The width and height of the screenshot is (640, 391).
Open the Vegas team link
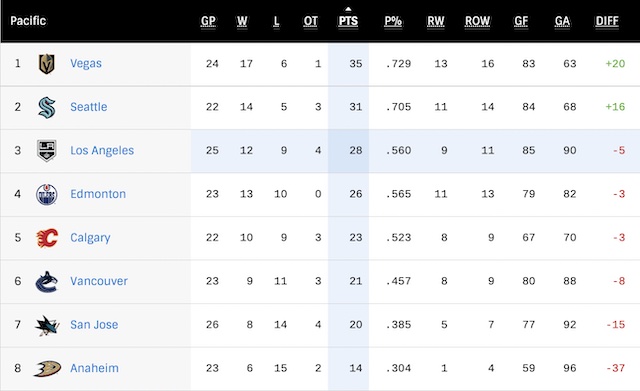86,64
